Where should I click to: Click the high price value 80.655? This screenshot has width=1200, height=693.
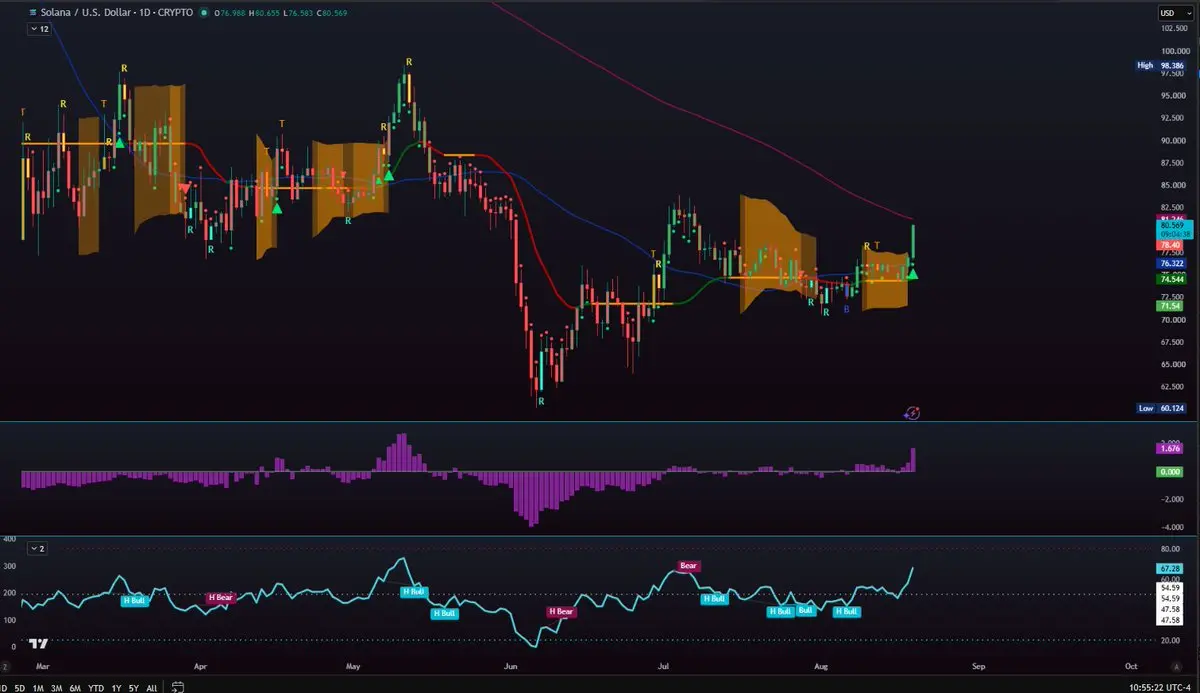coord(266,13)
